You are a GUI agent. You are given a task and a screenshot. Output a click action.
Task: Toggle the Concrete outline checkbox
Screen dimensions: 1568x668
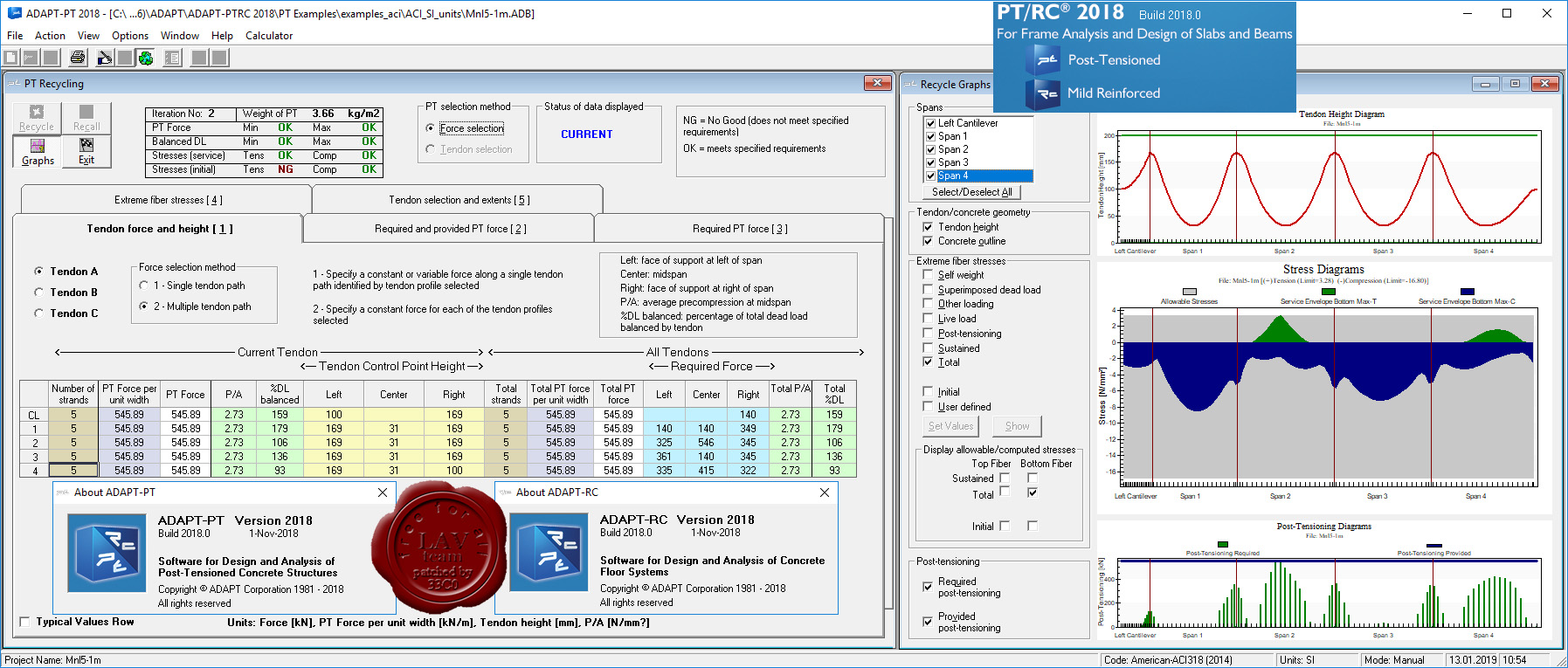click(928, 241)
